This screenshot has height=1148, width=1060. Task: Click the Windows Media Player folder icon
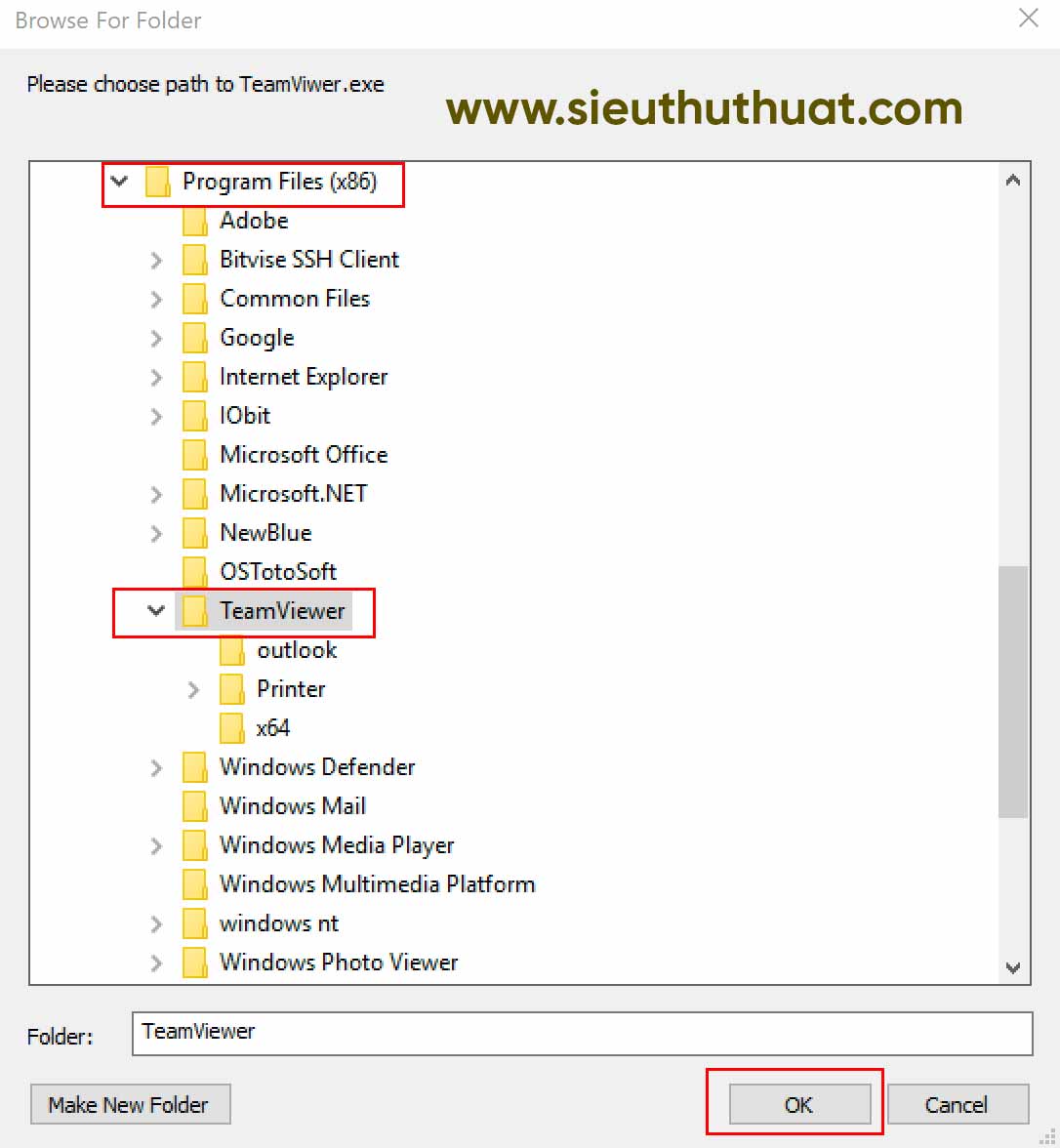tap(195, 845)
